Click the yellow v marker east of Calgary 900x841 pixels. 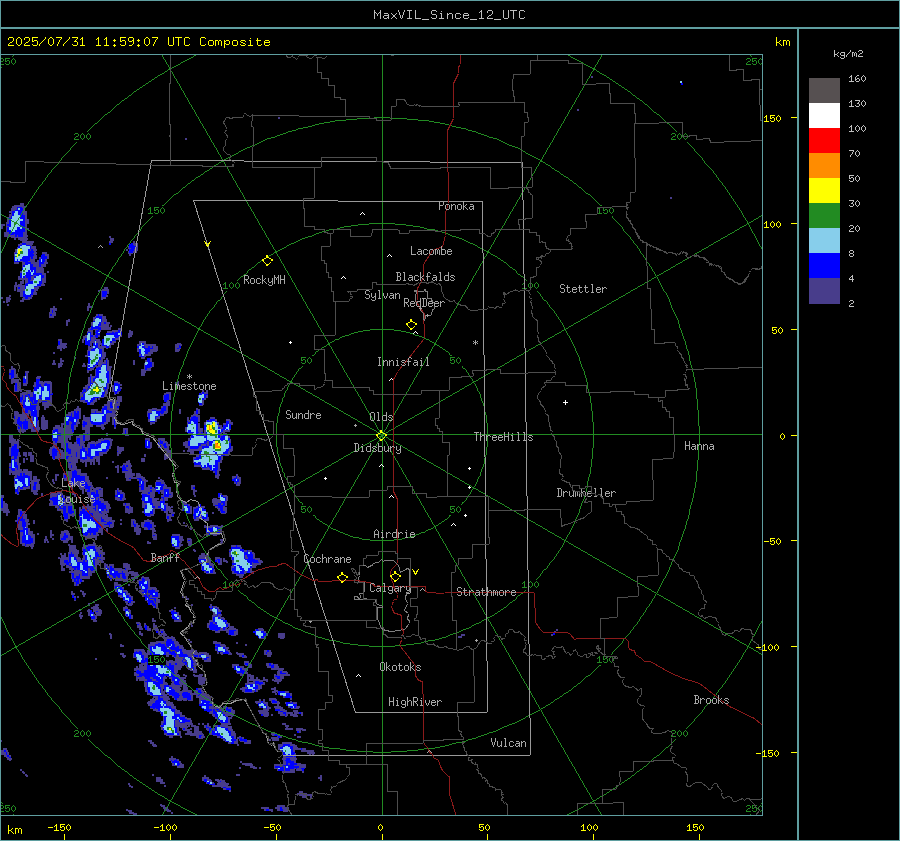(416, 572)
